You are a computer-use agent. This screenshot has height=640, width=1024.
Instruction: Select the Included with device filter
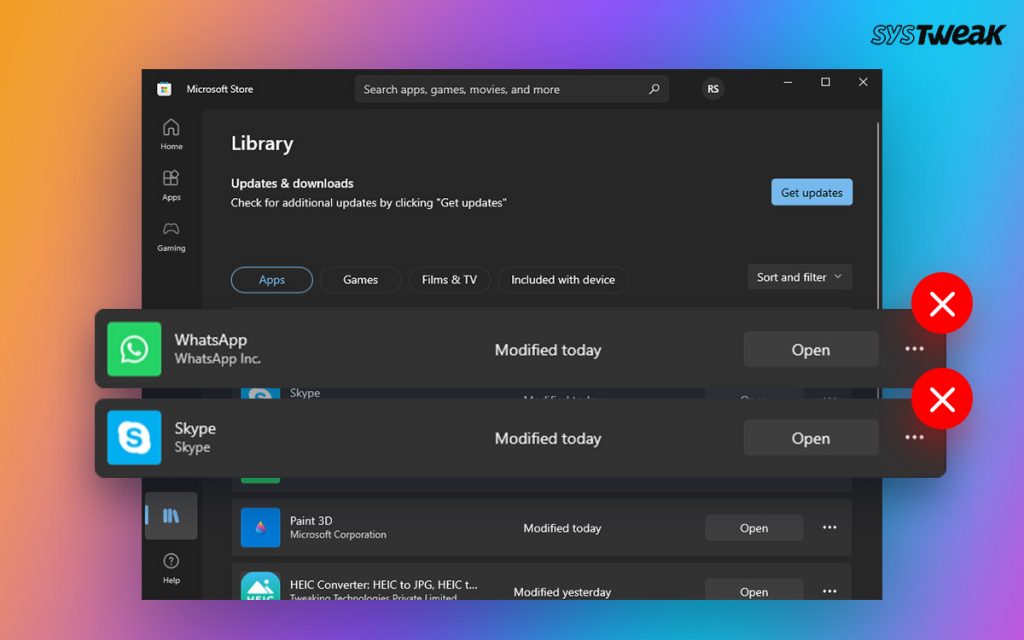(563, 280)
